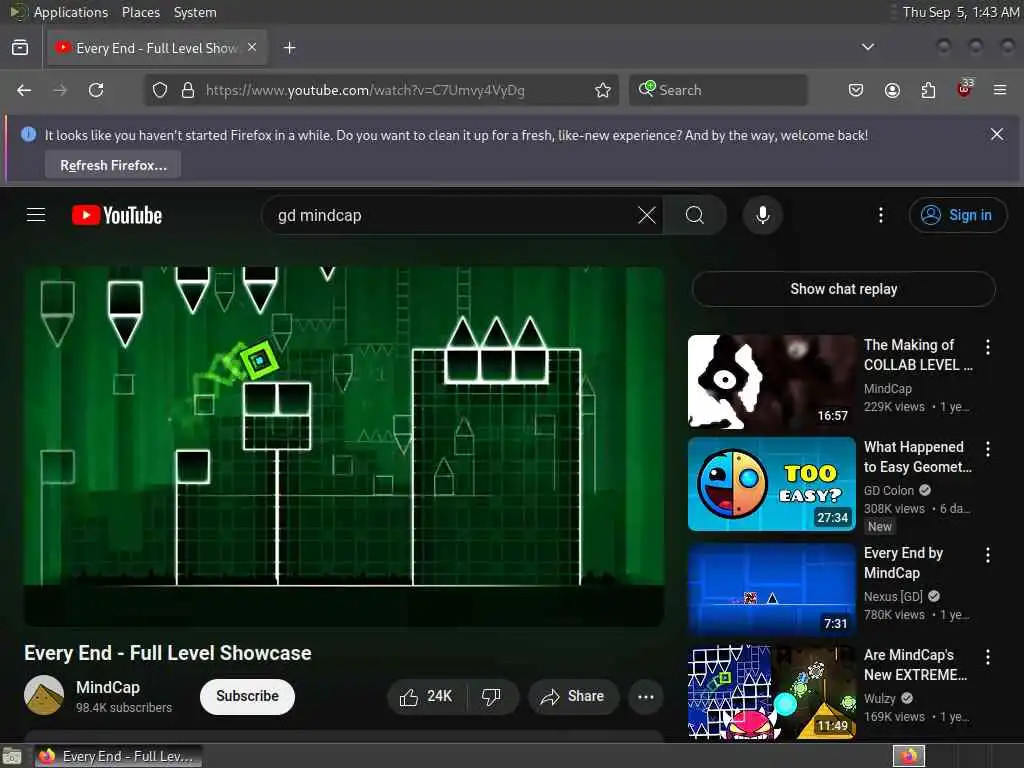The image size is (1024, 768).
Task: Open Firefox account icon
Action: (892, 90)
